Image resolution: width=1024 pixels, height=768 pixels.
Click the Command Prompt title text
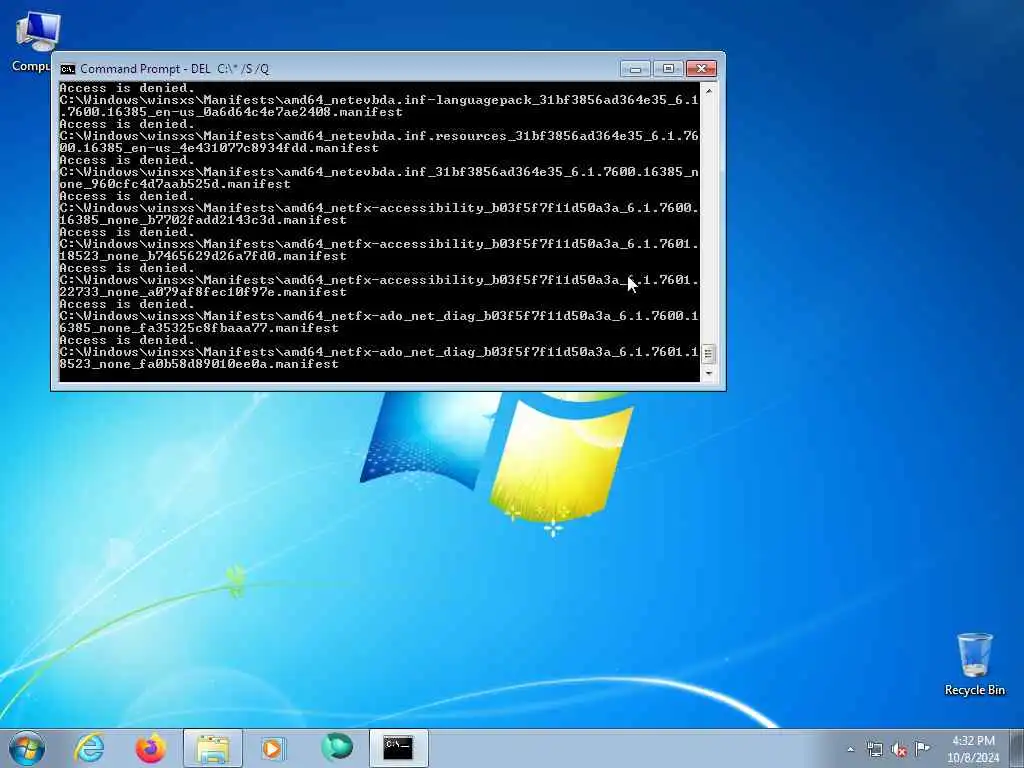(x=174, y=69)
